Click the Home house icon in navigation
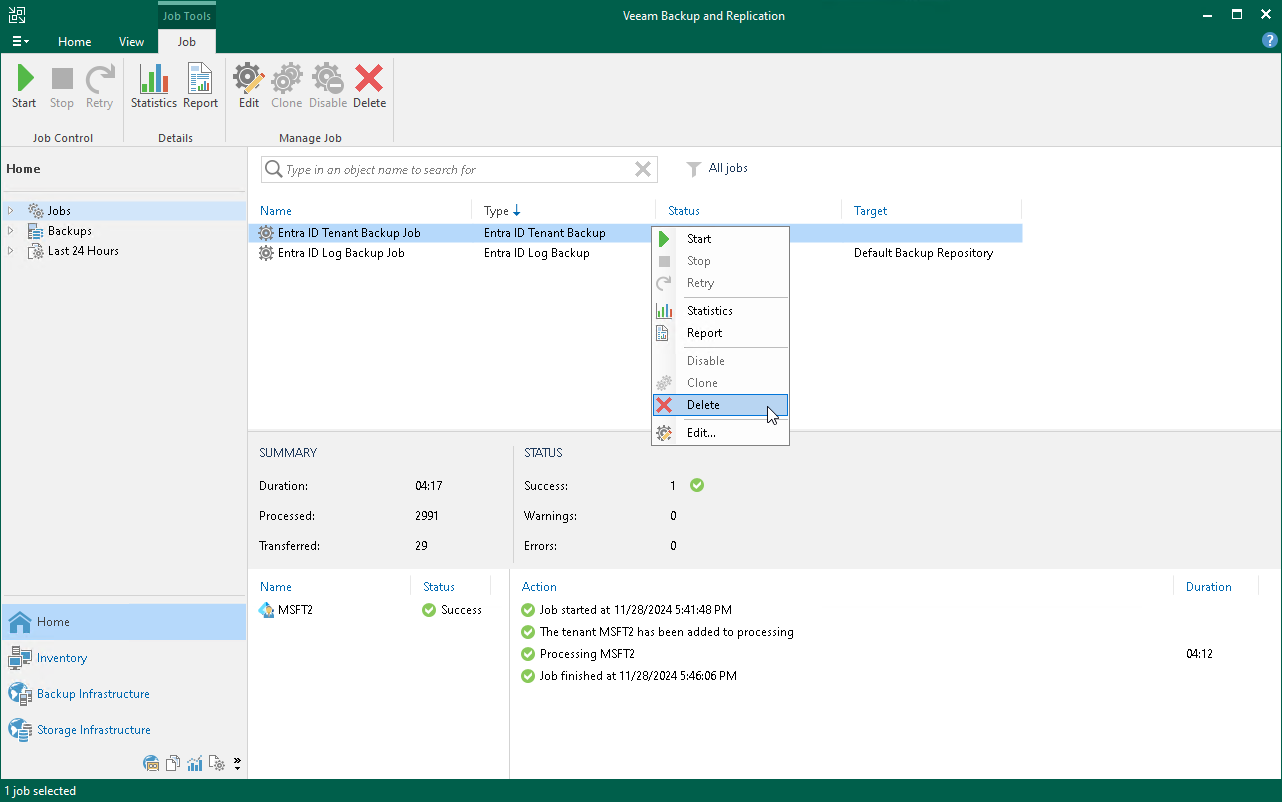This screenshot has width=1282, height=802. click(20, 622)
